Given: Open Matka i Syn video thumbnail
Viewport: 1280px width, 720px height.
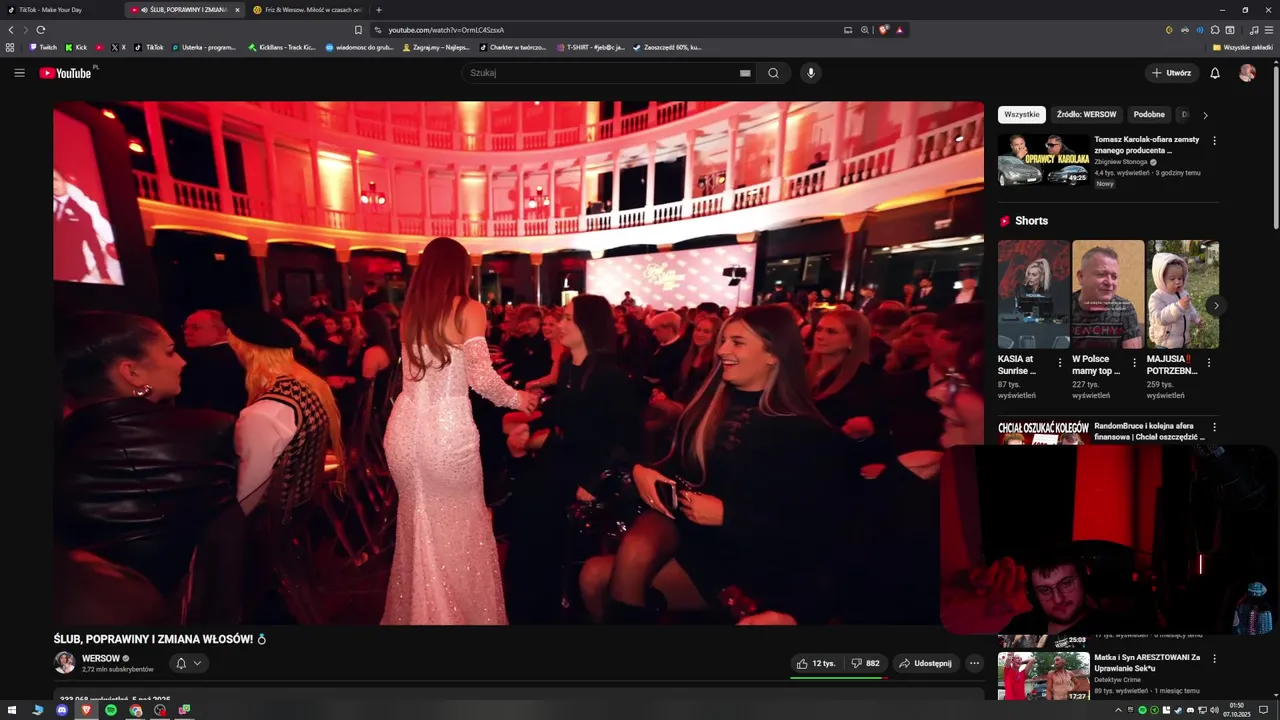Looking at the screenshot, I should (1044, 677).
